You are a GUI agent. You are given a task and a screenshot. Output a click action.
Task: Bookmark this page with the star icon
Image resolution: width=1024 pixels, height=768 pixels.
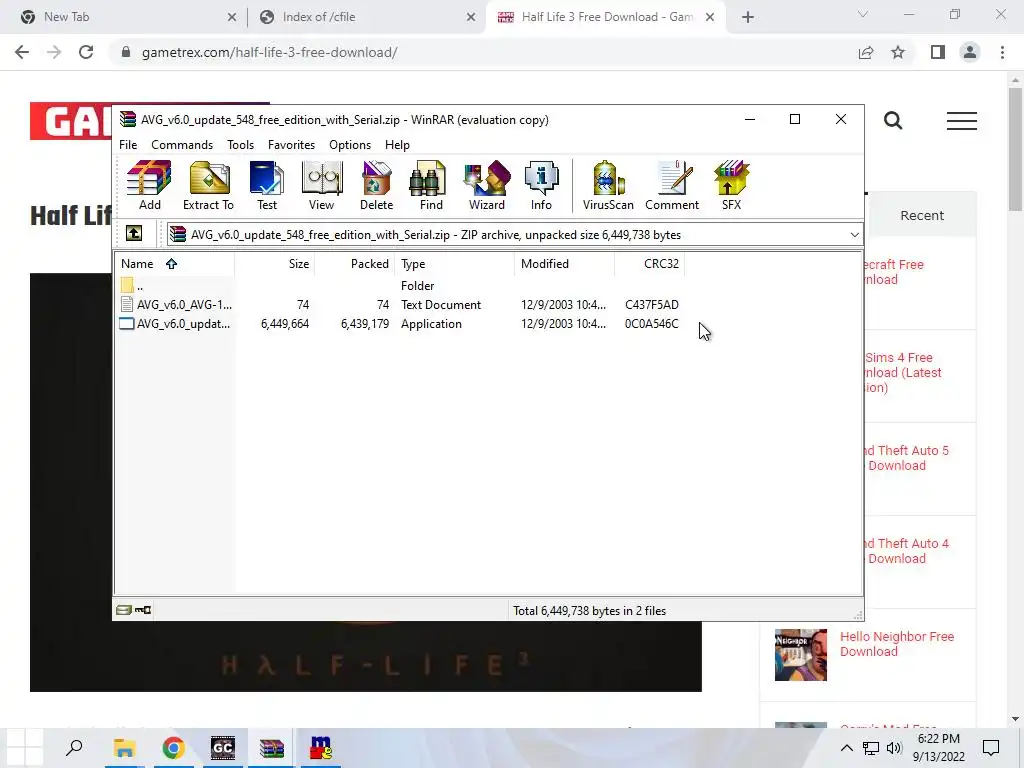(898, 52)
